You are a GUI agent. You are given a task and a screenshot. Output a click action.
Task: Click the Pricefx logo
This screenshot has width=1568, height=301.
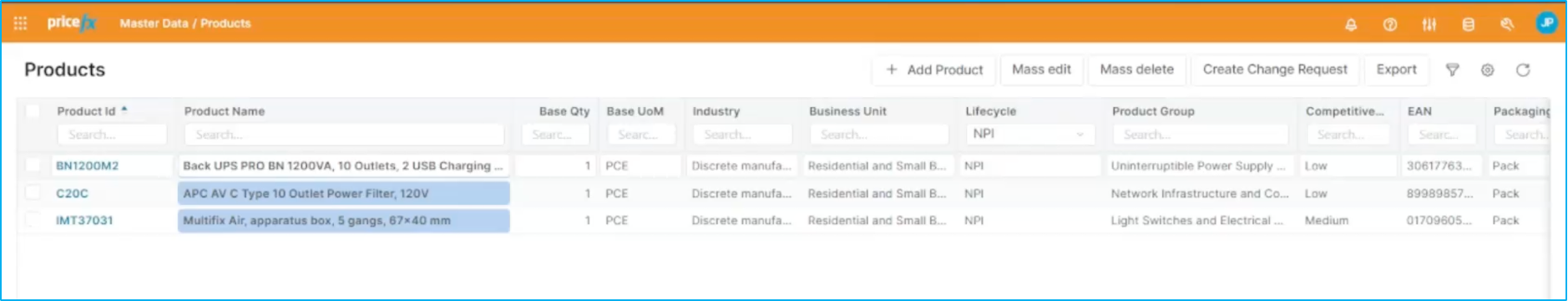click(x=72, y=23)
